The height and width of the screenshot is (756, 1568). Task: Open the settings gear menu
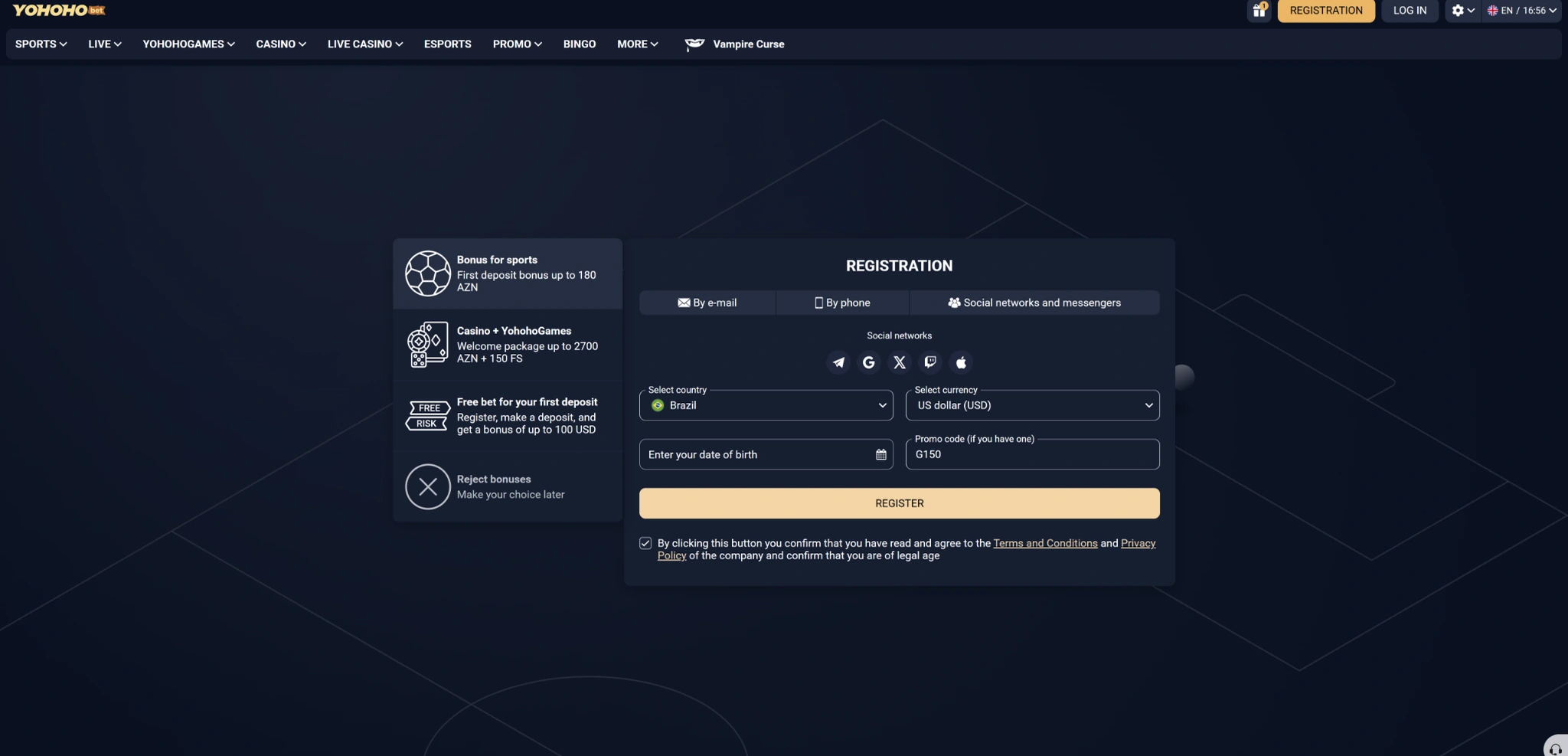1462,11
